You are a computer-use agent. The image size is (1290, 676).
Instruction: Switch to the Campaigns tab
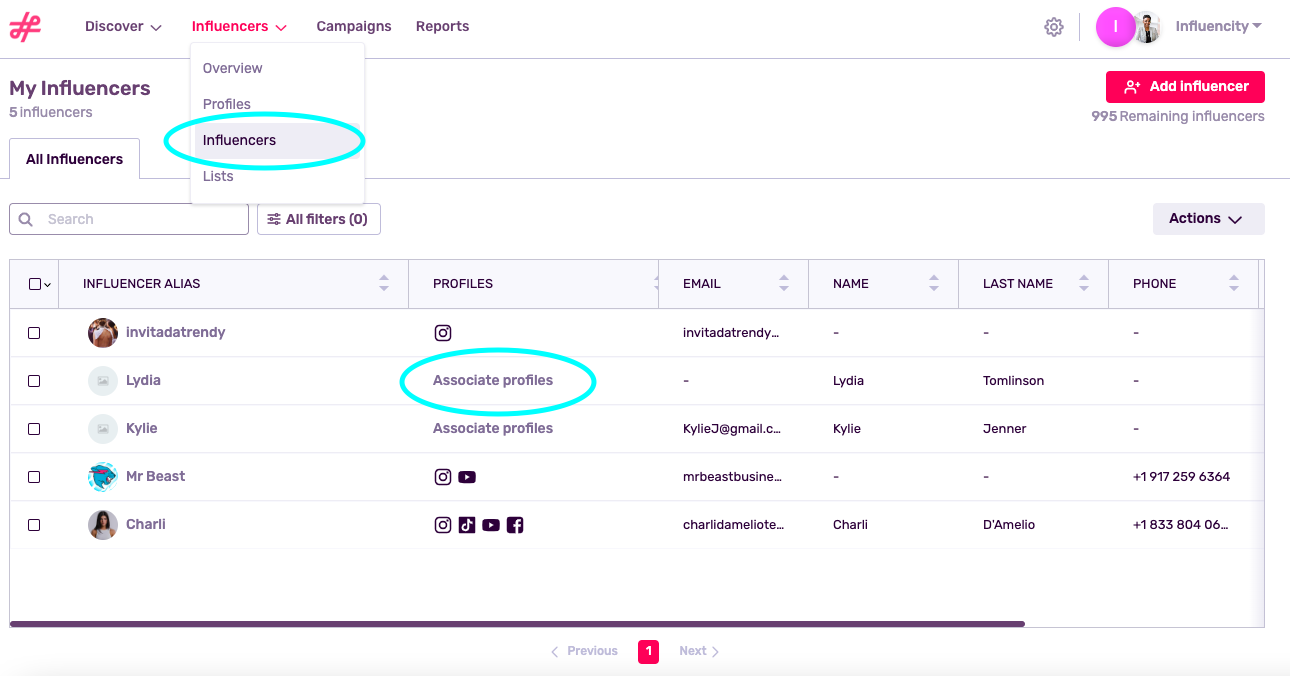(x=353, y=26)
